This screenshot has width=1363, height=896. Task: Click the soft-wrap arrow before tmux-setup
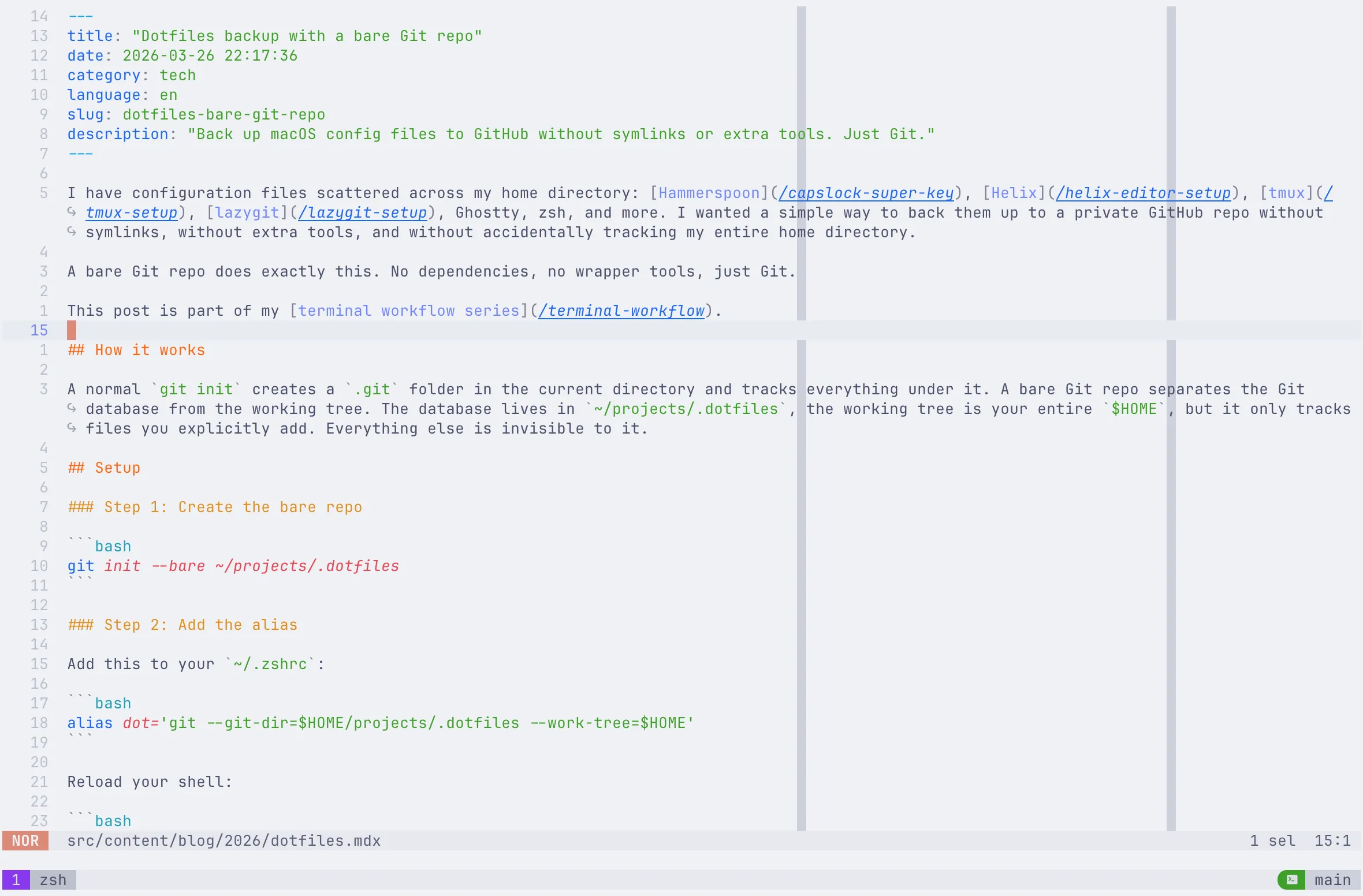72,212
